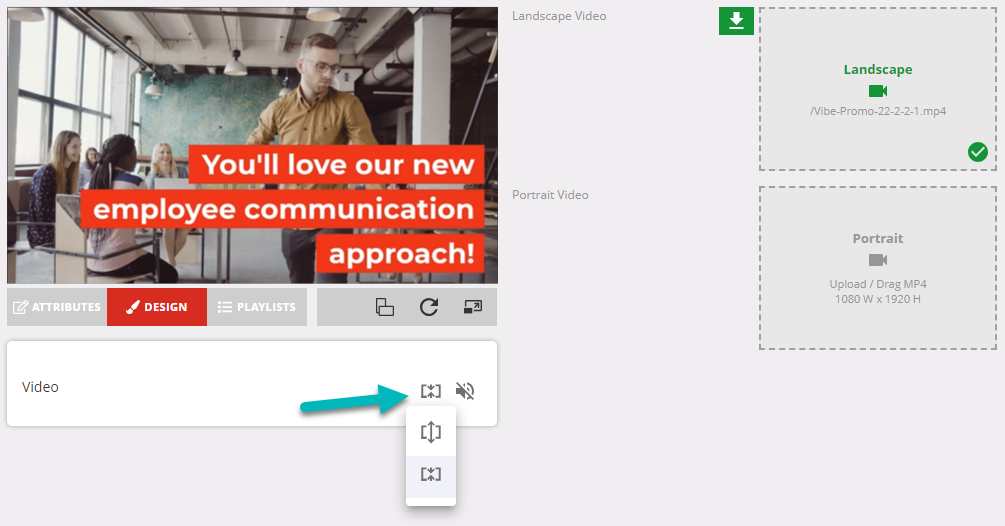Click the green Landscape heading in upload box
The height and width of the screenshot is (526, 1005).
pos(877,70)
